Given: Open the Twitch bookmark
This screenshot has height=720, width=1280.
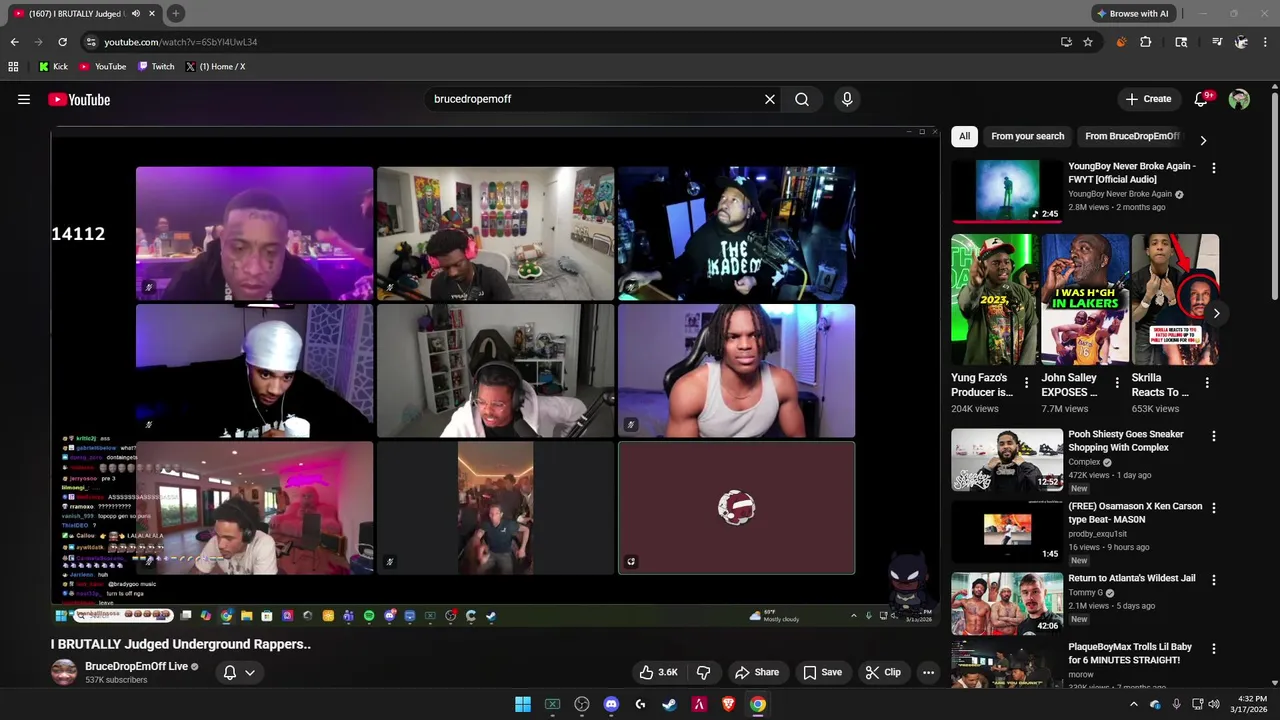Looking at the screenshot, I should [156, 67].
